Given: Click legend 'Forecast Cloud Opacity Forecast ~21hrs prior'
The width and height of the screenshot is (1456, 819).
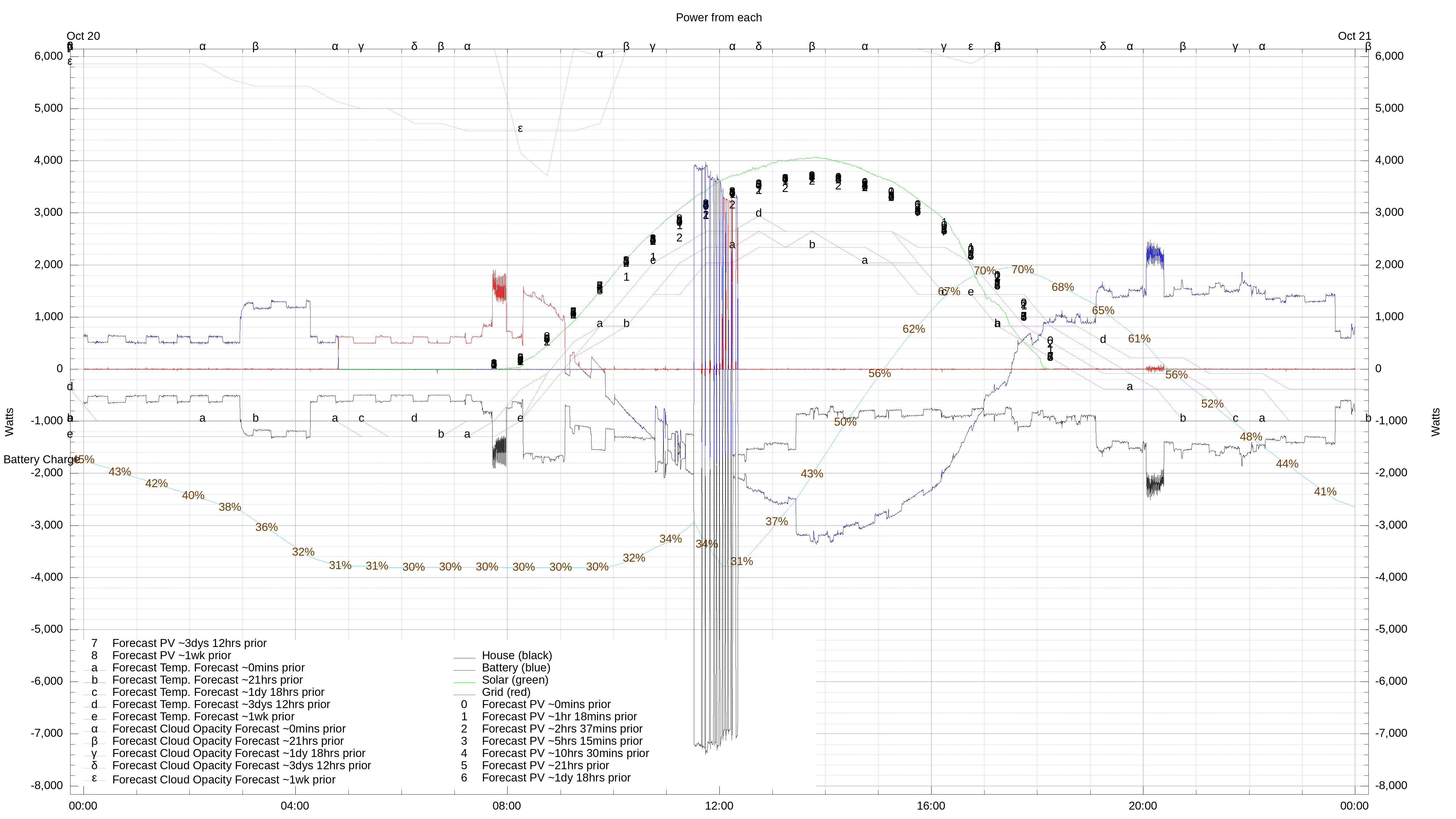Looking at the screenshot, I should point(228,741).
